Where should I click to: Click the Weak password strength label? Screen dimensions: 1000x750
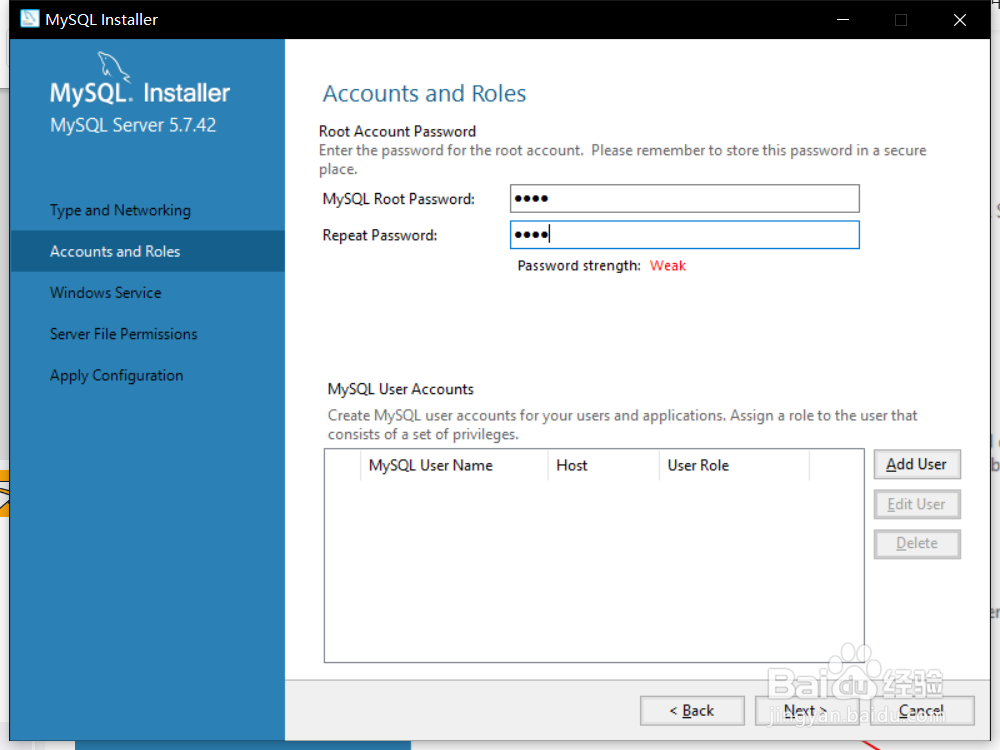tap(668, 265)
